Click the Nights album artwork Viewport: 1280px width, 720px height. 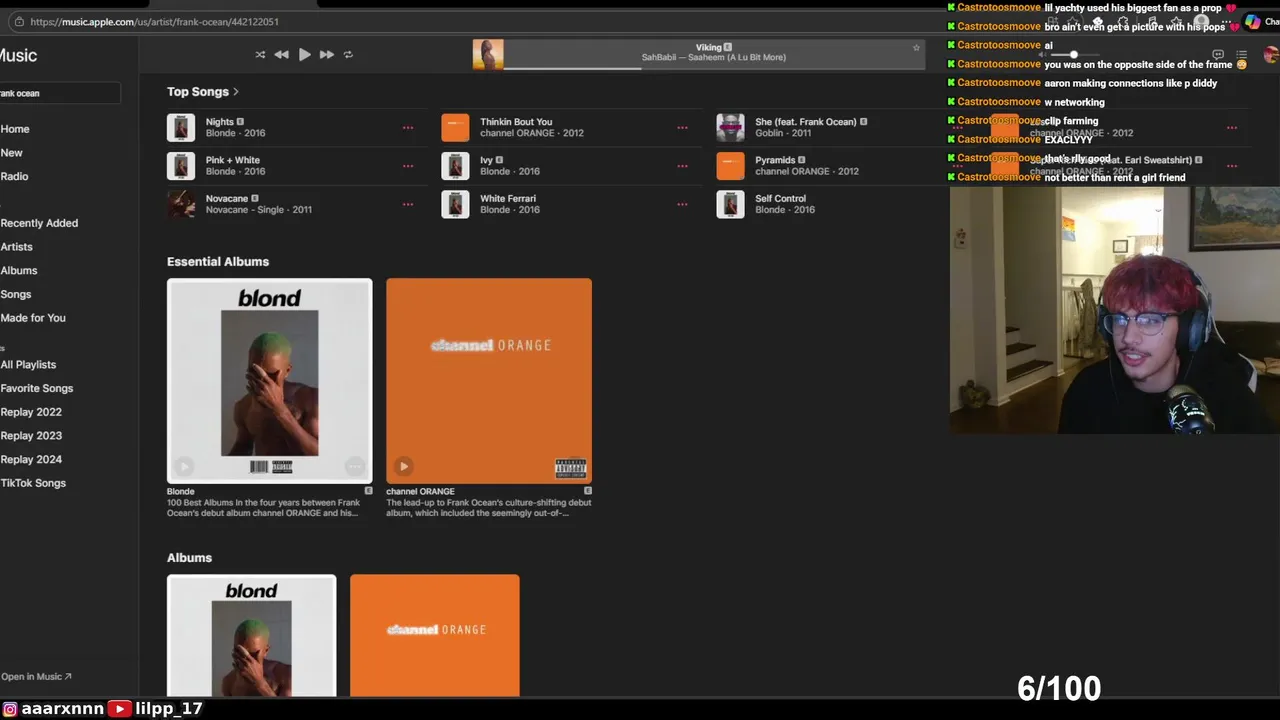[x=181, y=128]
